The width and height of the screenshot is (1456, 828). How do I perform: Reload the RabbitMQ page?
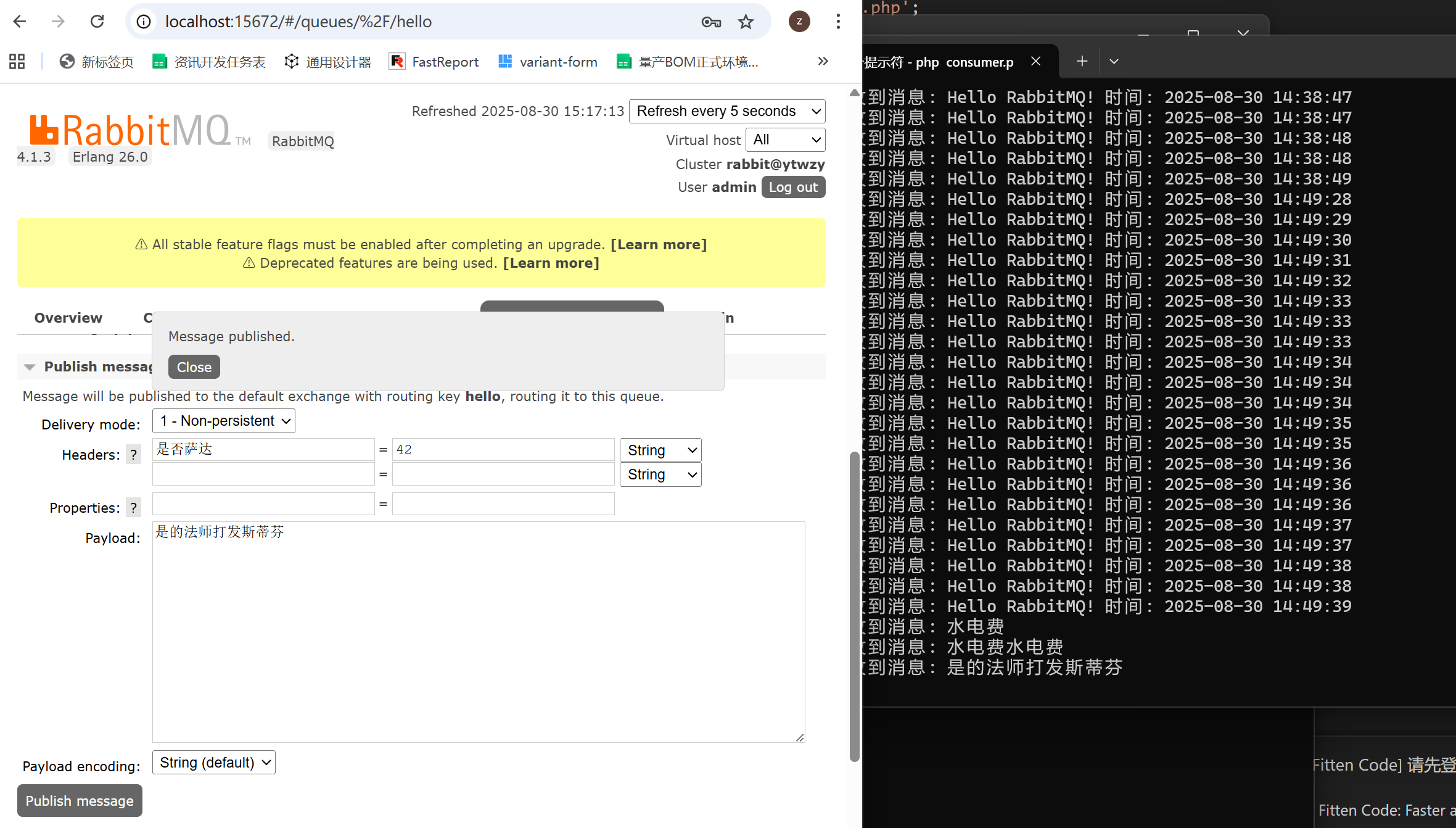pos(97,22)
